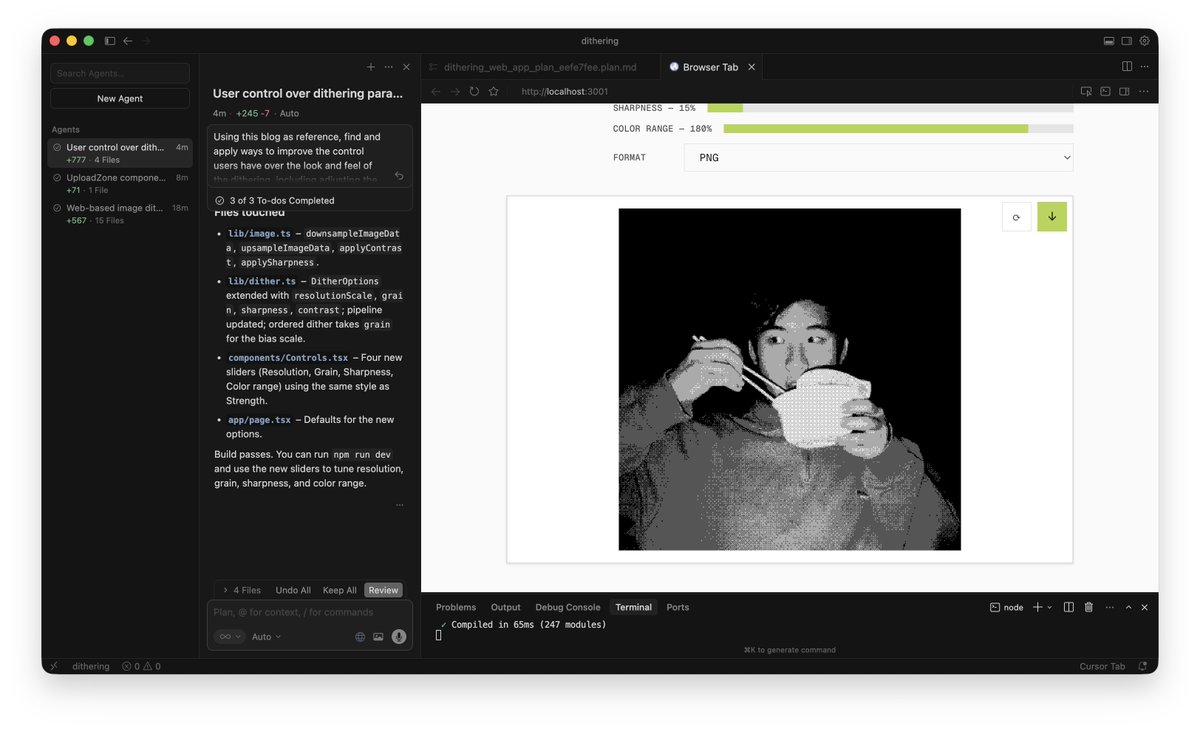1200x729 pixels.
Task: Open the Output panel tab
Action: click(x=505, y=607)
